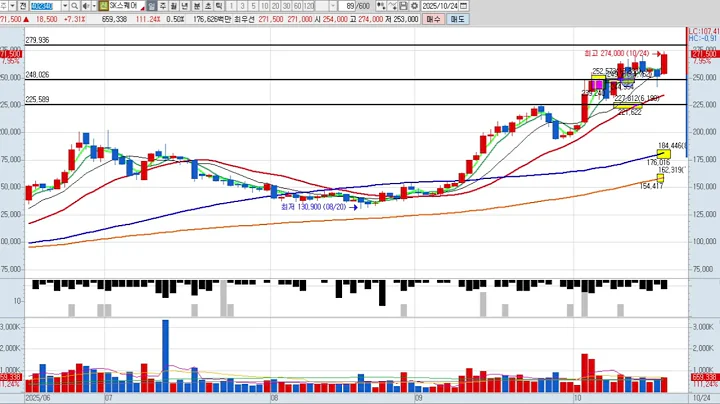The width and height of the screenshot is (720, 404).
Task: Click the speaker sound alert icon
Action: point(86,6)
